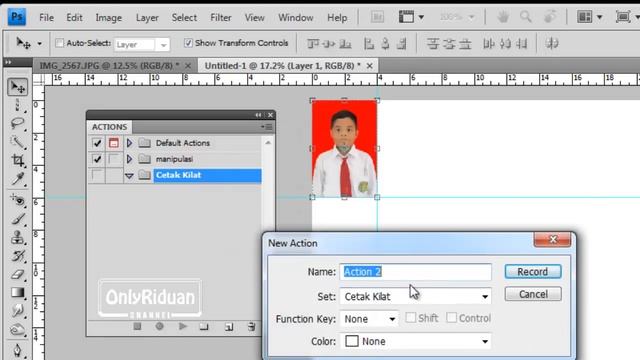Select the Lasso tool

[x=18, y=123]
